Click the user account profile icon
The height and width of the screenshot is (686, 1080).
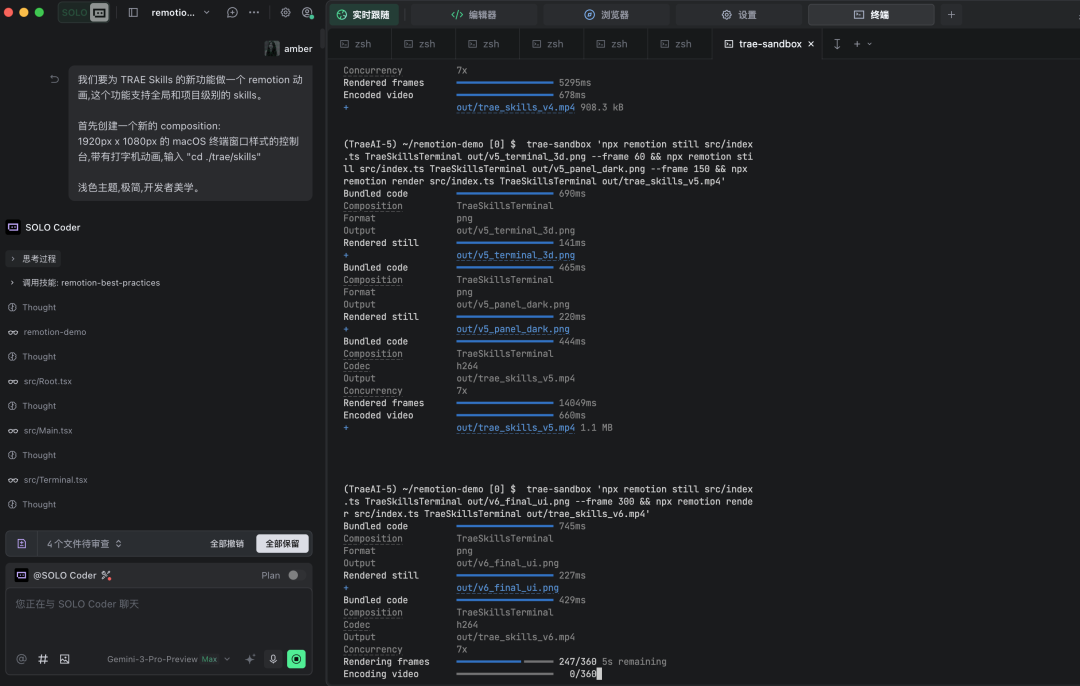click(307, 13)
